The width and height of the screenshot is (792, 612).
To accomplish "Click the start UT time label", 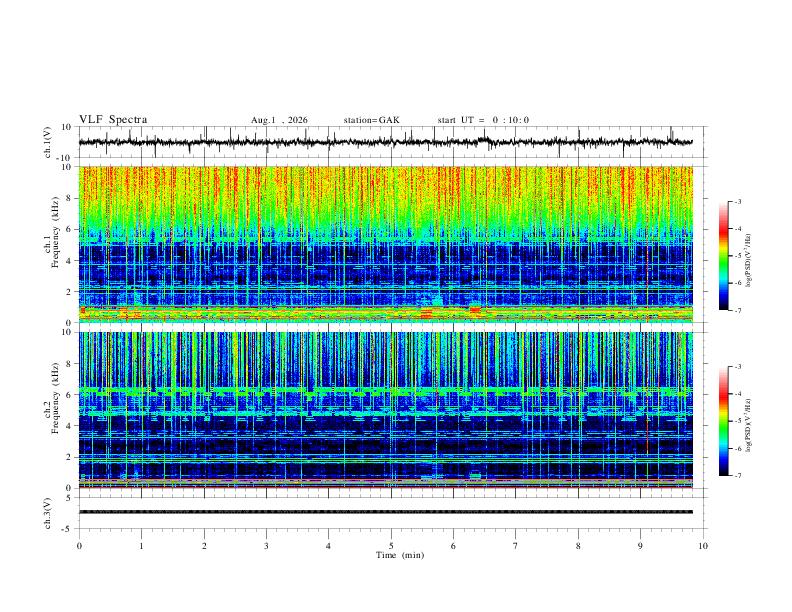I will 483,120.
